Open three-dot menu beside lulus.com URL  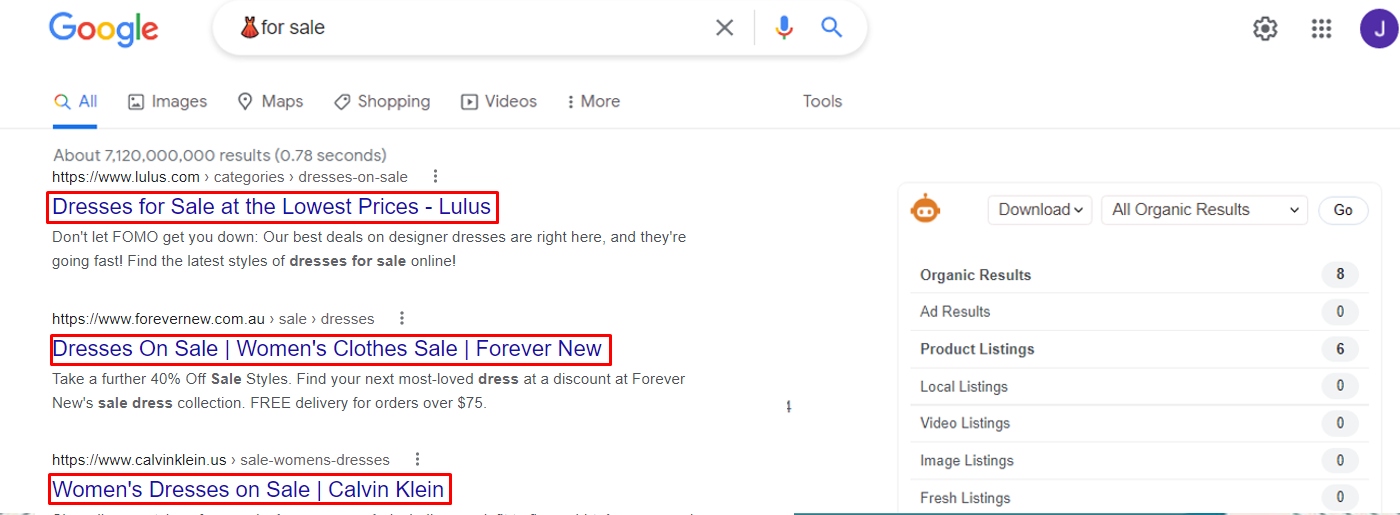(435, 177)
